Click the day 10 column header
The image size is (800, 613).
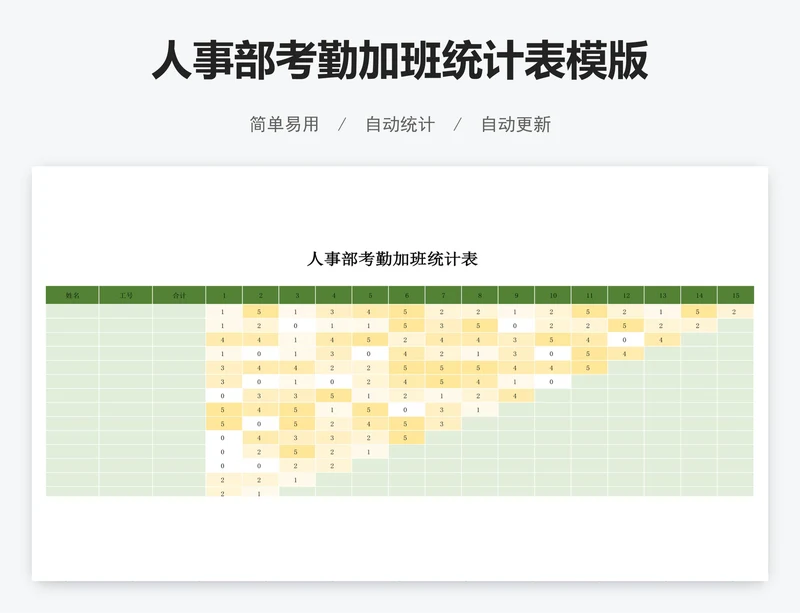[553, 296]
